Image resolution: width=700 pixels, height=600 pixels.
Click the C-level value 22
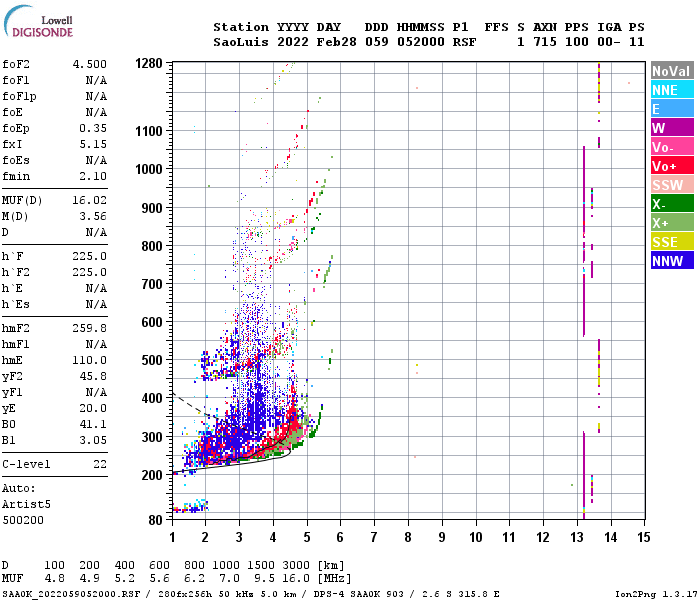(x=100, y=464)
